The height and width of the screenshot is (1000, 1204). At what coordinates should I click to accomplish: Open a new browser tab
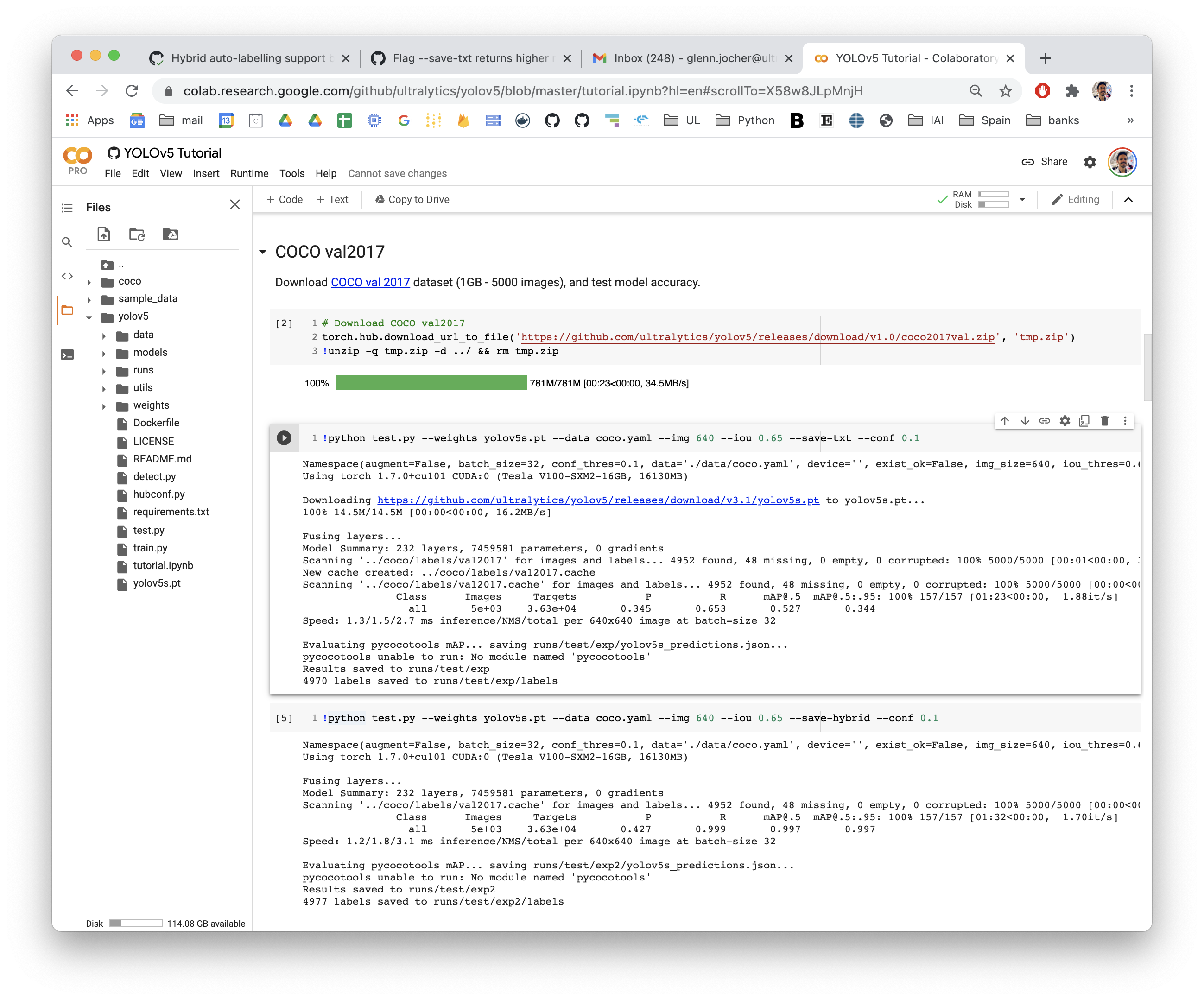point(1045,58)
